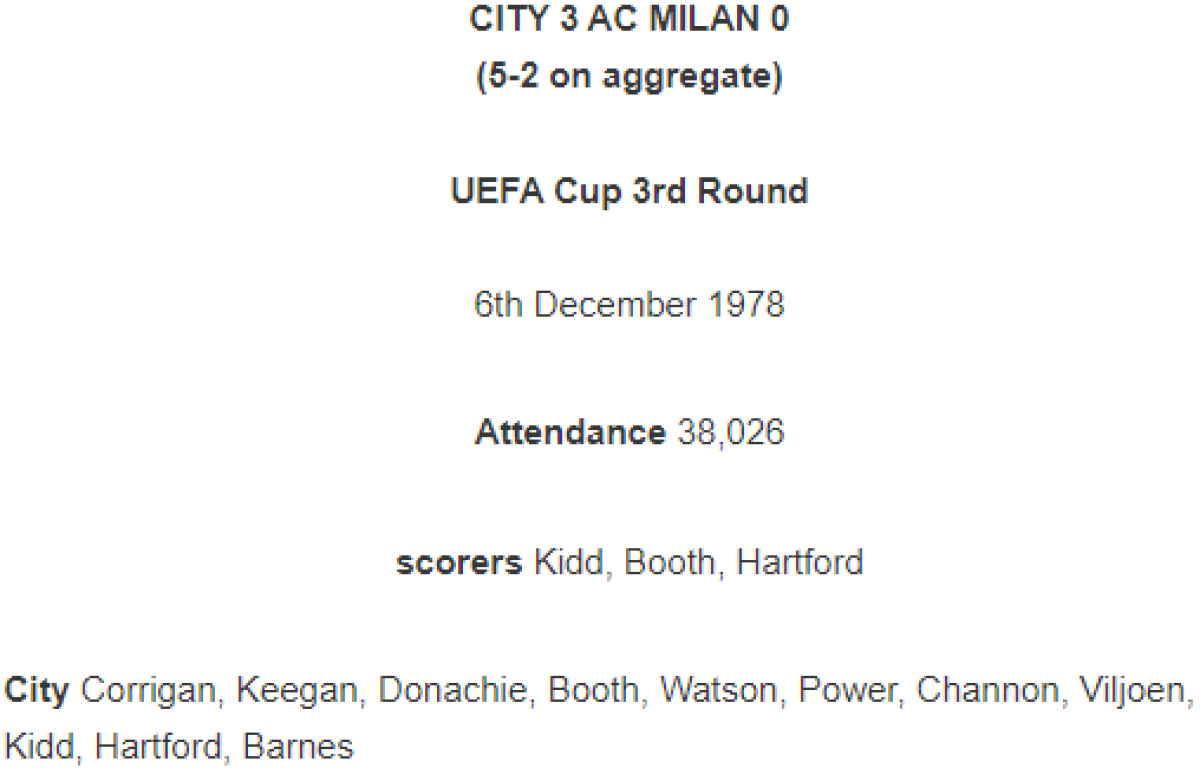1200x768 pixels.
Task: Click the "CITY 3 AC MILAN 0" heading
Action: coord(629,20)
